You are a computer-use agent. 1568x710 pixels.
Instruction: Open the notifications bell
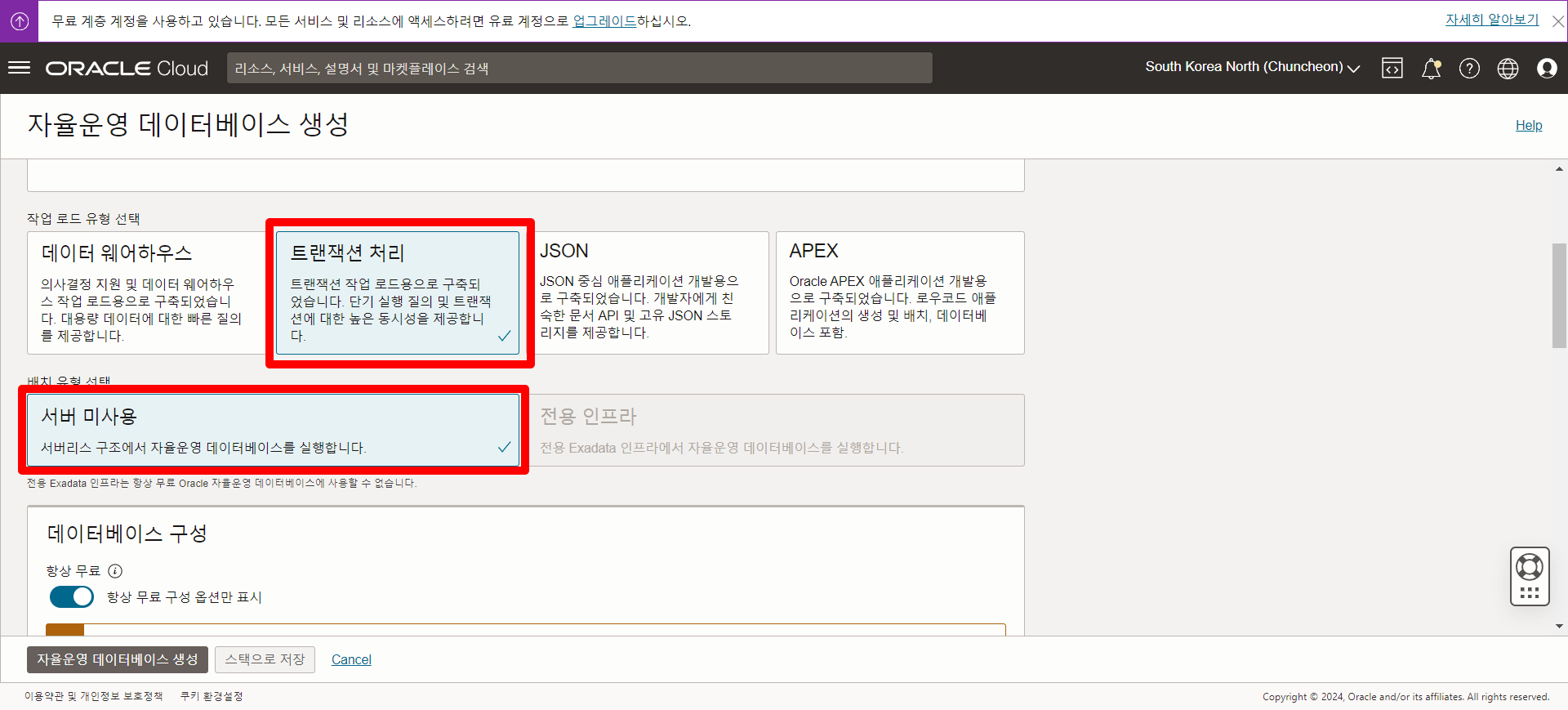(x=1431, y=68)
